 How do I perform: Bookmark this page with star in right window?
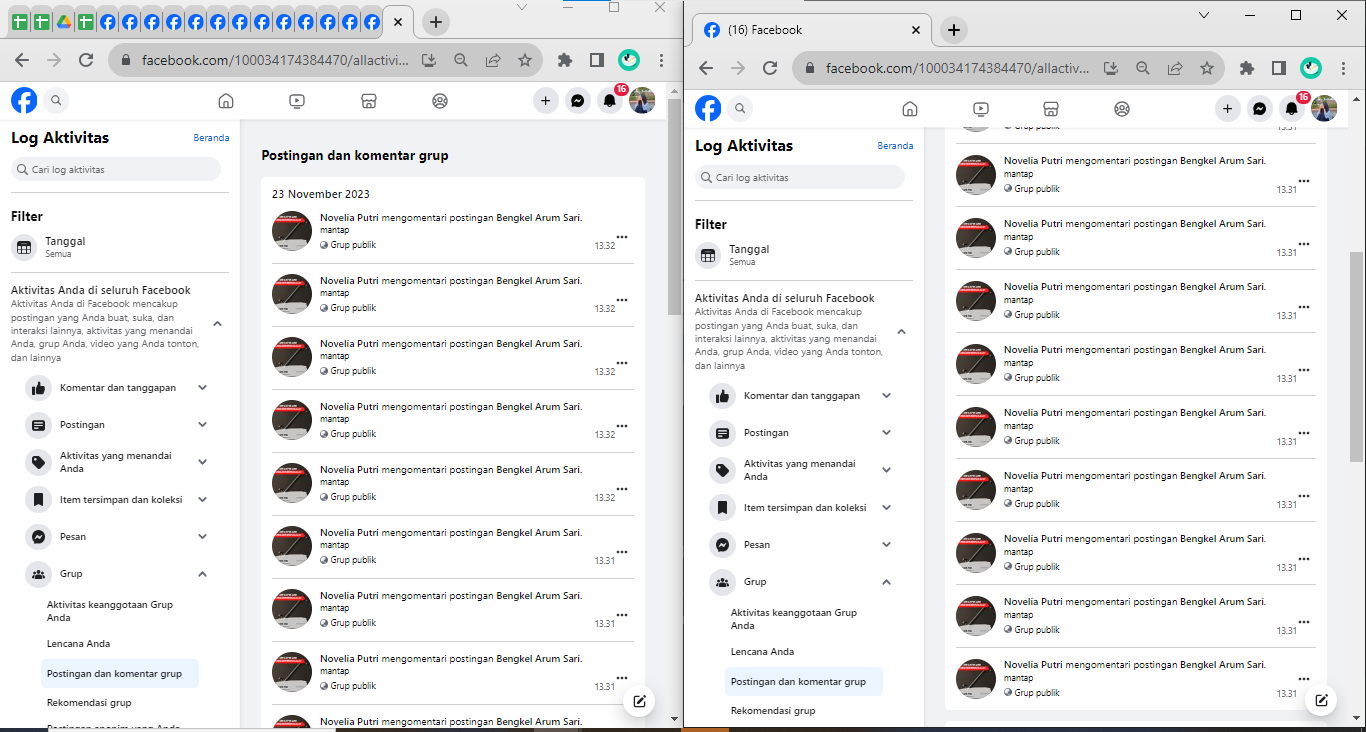(1207, 68)
